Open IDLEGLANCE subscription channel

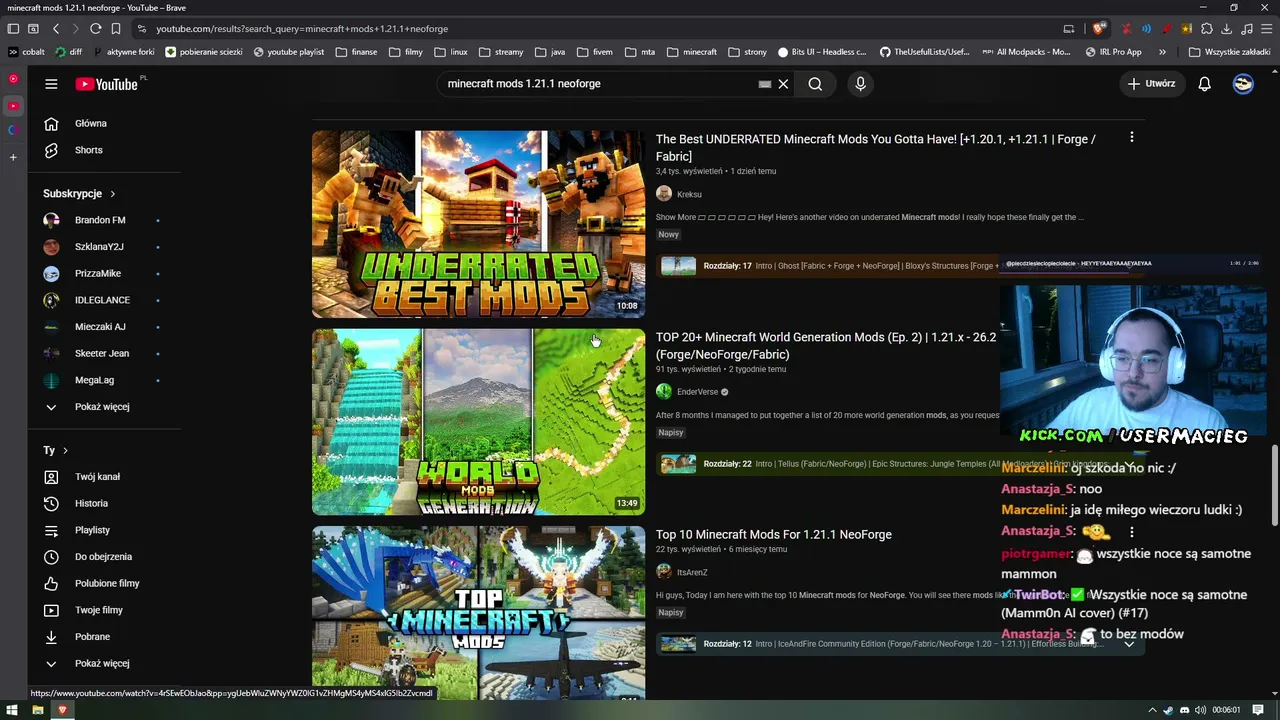click(x=104, y=300)
